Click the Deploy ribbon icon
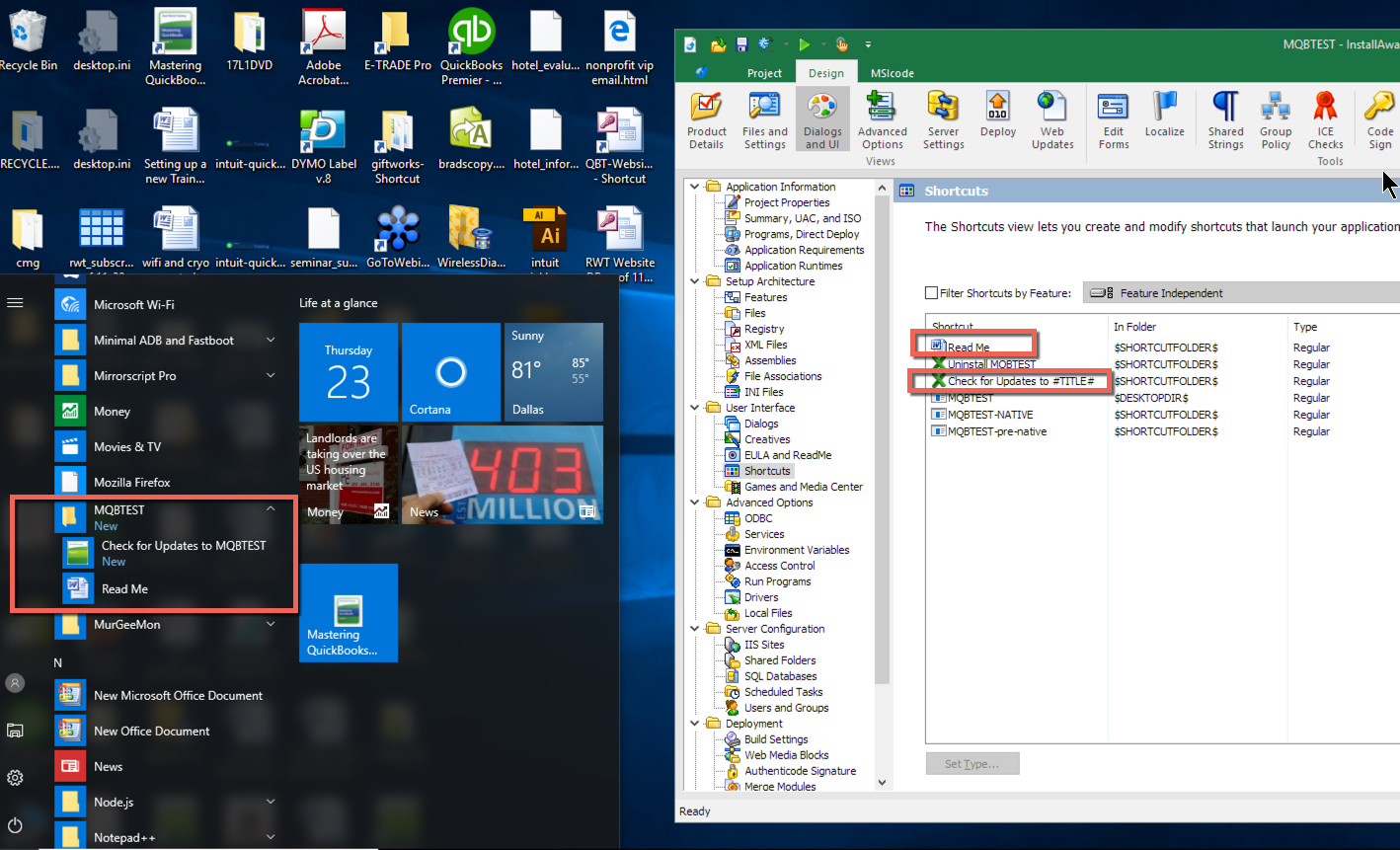This screenshot has height=850, width=1400. click(997, 115)
